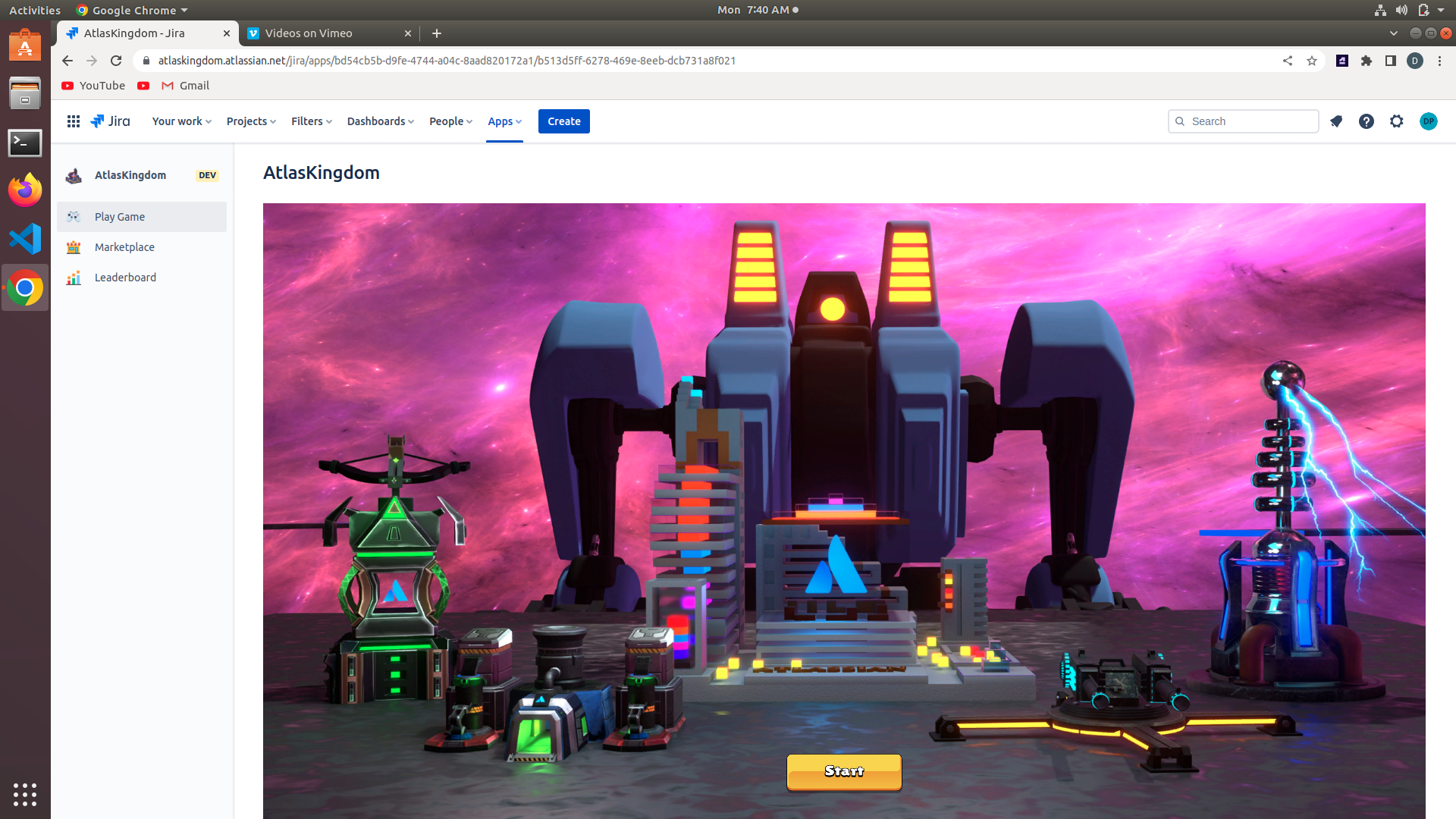Click the blue Create button
The image size is (1456, 819).
(x=563, y=121)
